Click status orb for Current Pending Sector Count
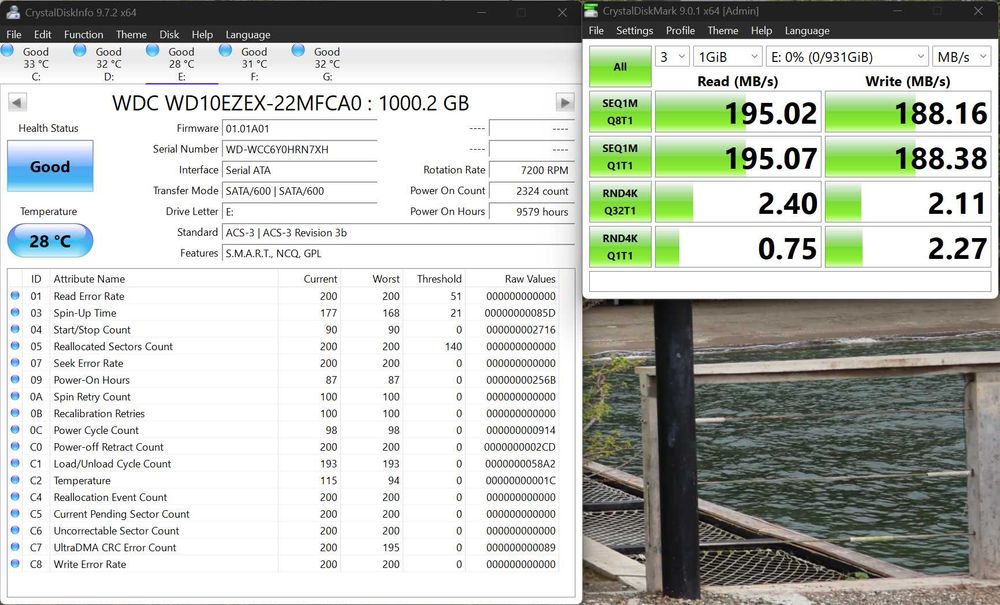Screen dimensions: 1000x605 pos(15,513)
